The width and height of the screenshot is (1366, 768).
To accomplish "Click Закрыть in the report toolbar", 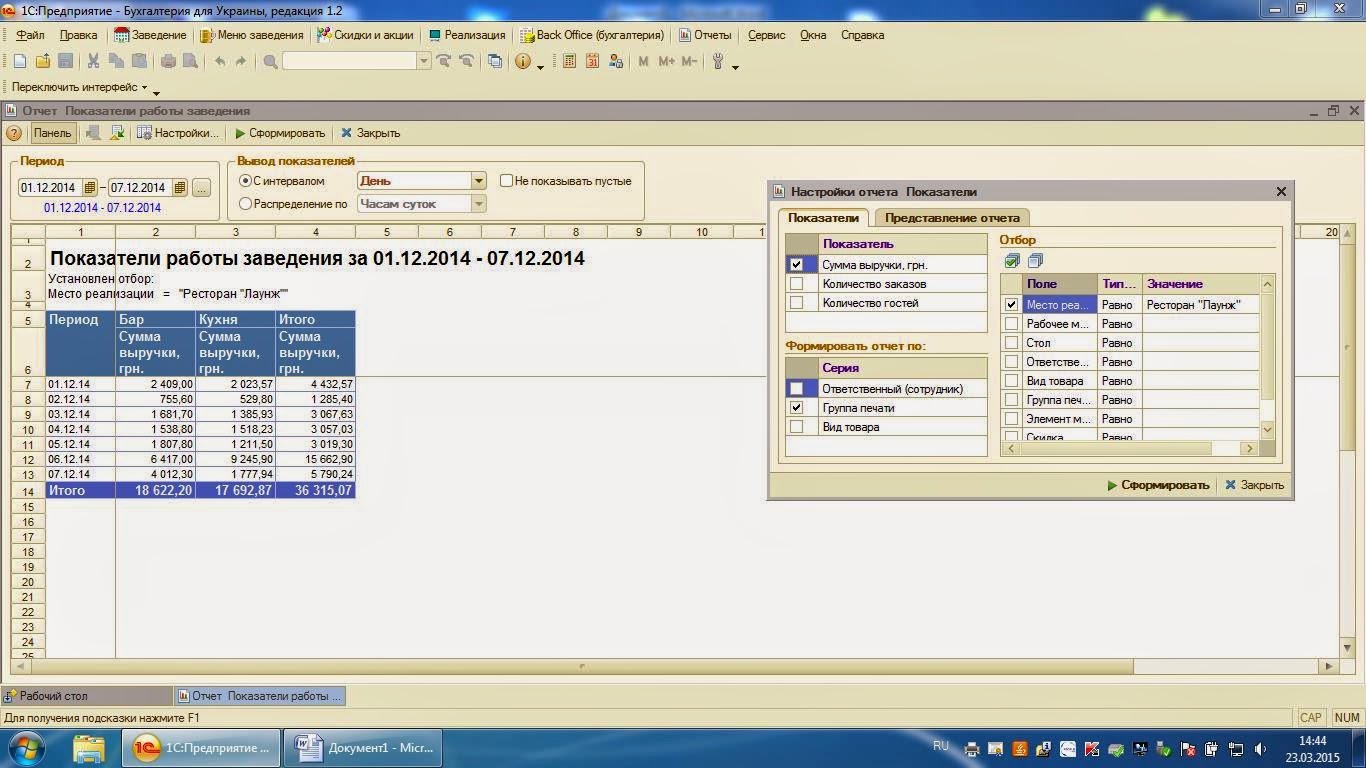I will pos(370,133).
